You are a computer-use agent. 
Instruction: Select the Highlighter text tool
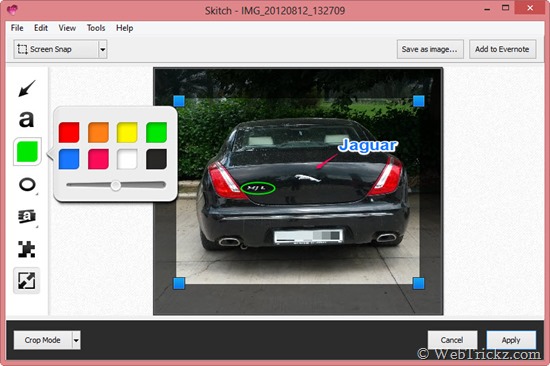[x=27, y=216]
